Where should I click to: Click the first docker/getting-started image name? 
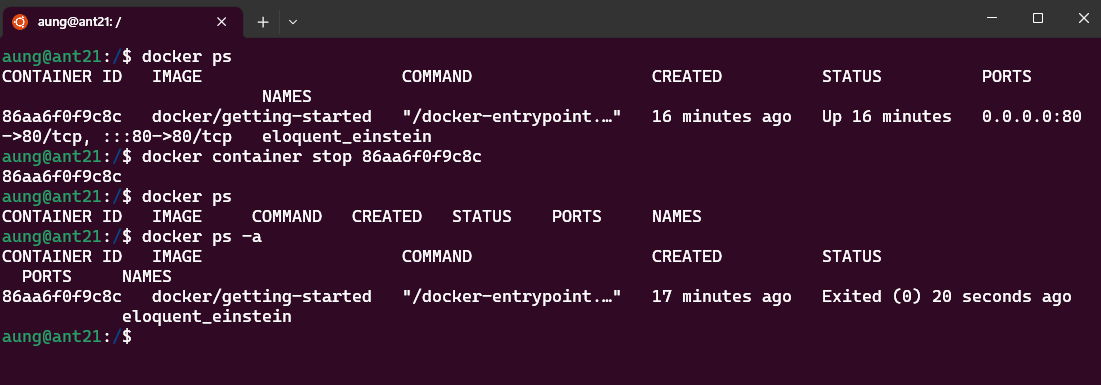click(262, 116)
